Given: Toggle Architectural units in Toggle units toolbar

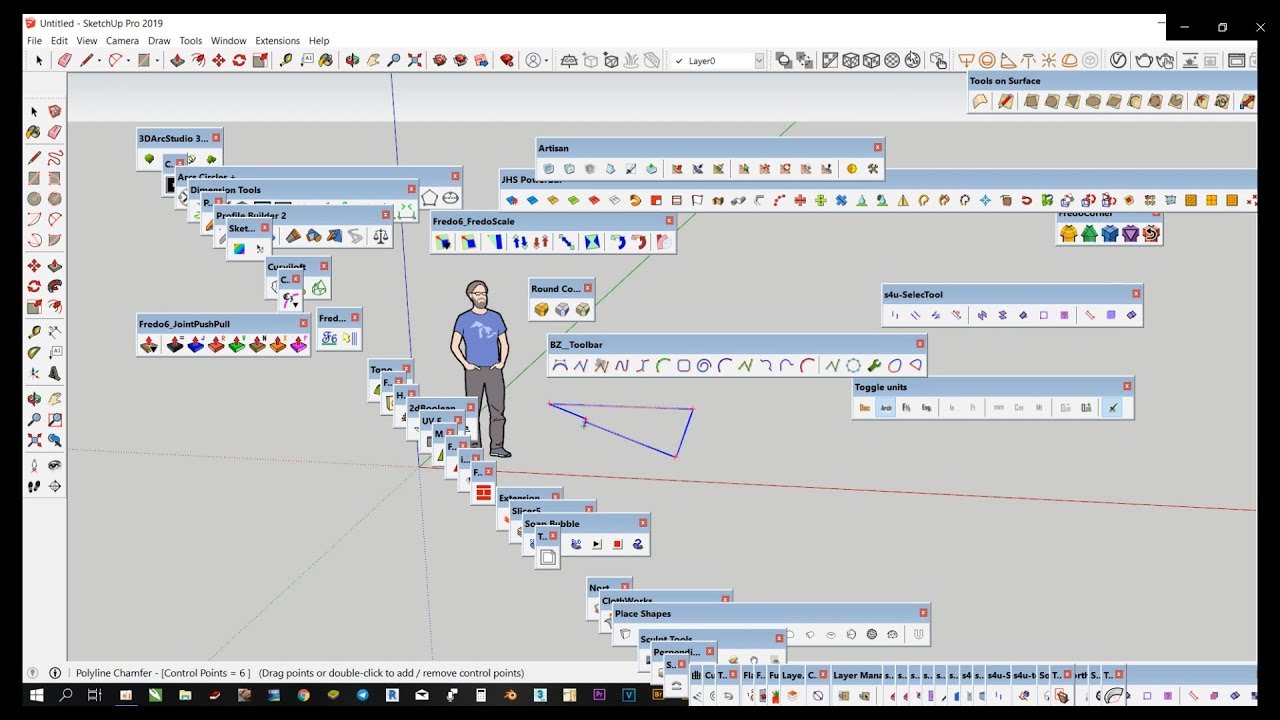Looking at the screenshot, I should click(886, 408).
